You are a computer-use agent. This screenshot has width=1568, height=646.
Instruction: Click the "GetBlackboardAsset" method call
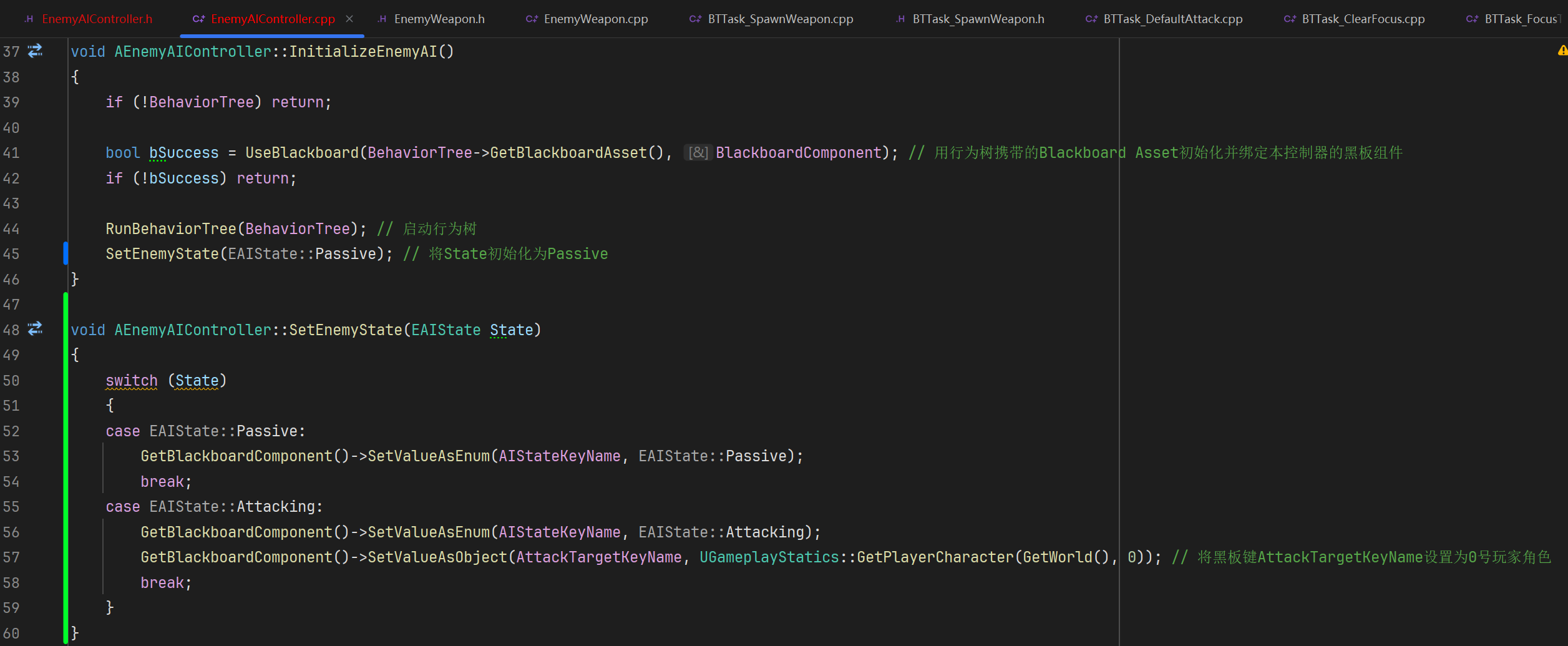(568, 153)
